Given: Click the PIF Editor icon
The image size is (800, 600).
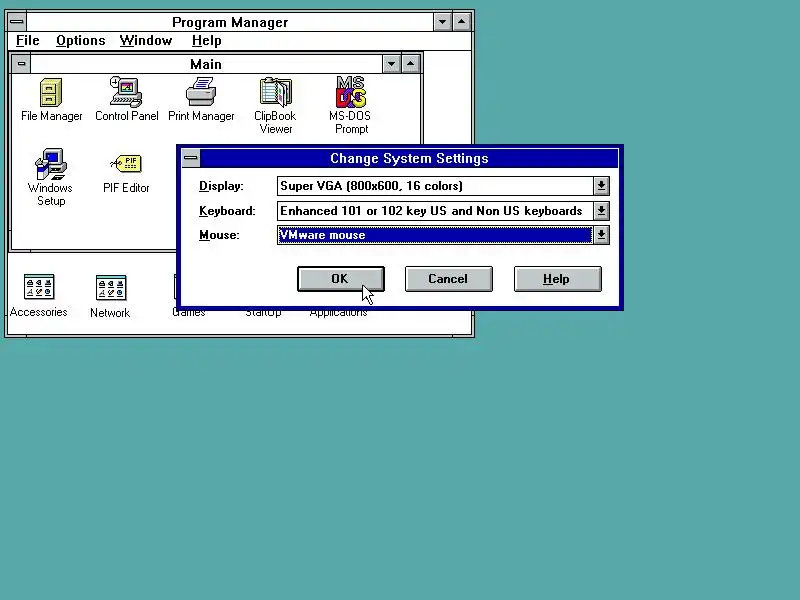Looking at the screenshot, I should click(126, 164).
